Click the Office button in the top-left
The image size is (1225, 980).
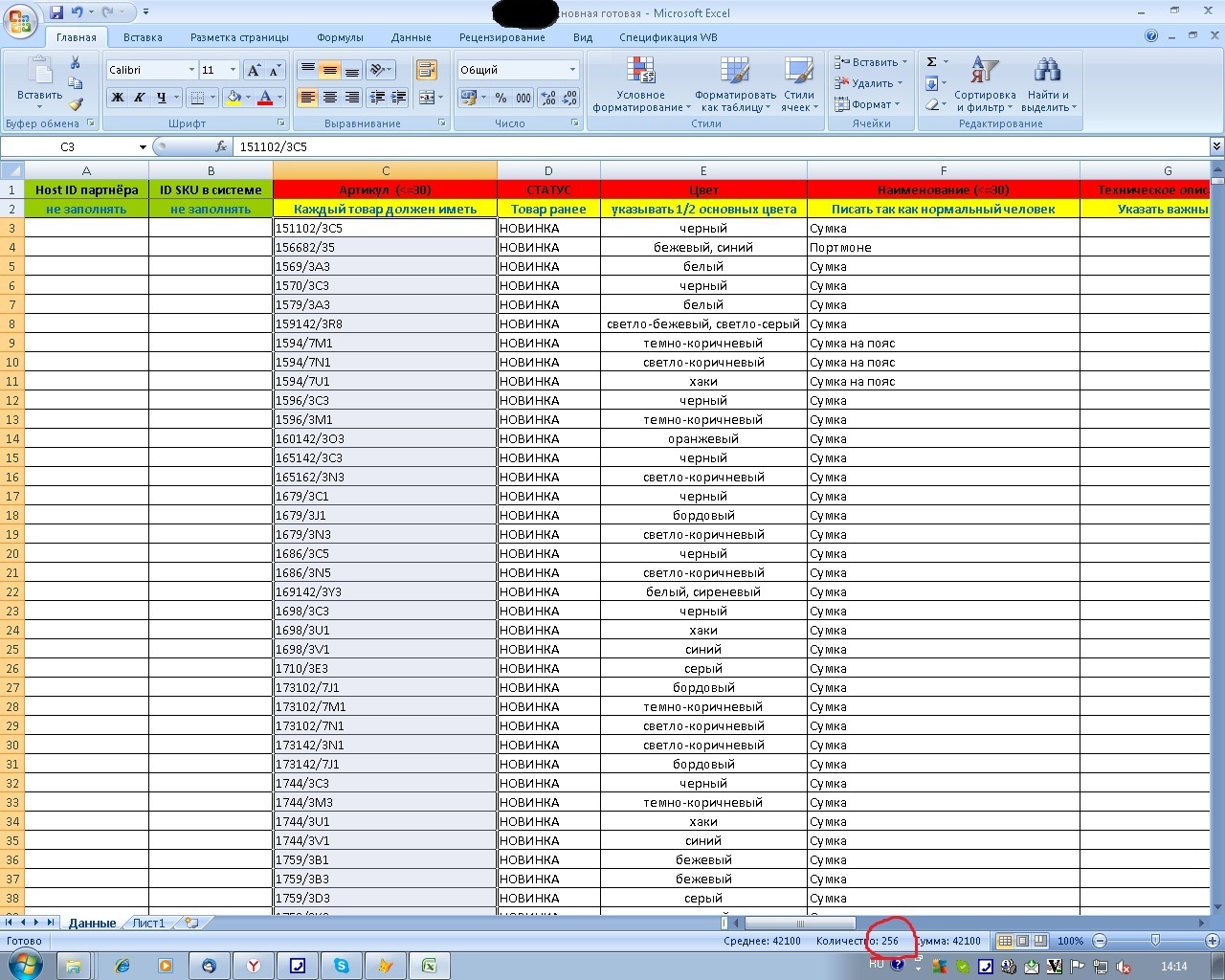click(21, 21)
